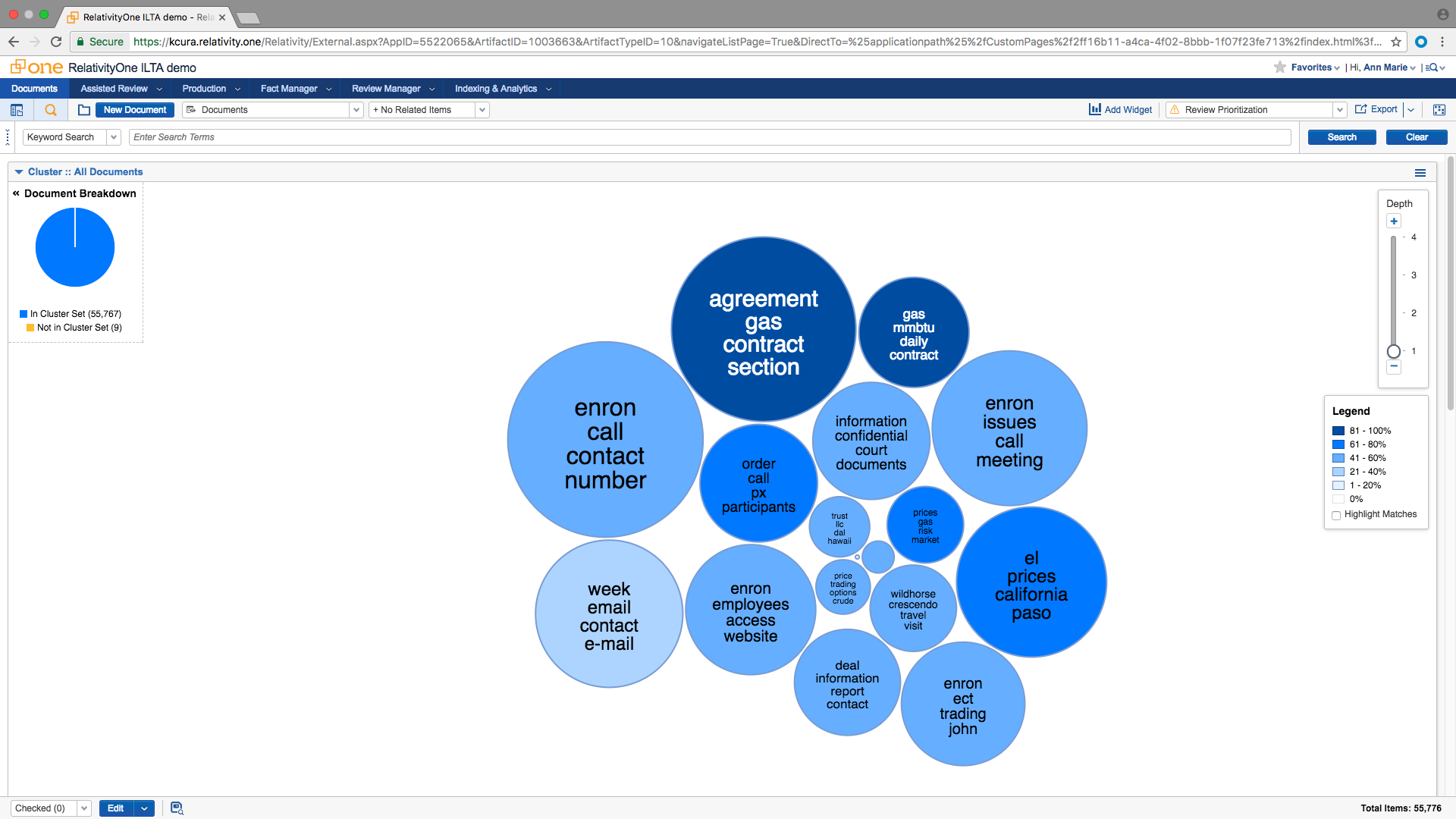Click the Add Widget chart icon
The image size is (1456, 819).
pos(1095,109)
